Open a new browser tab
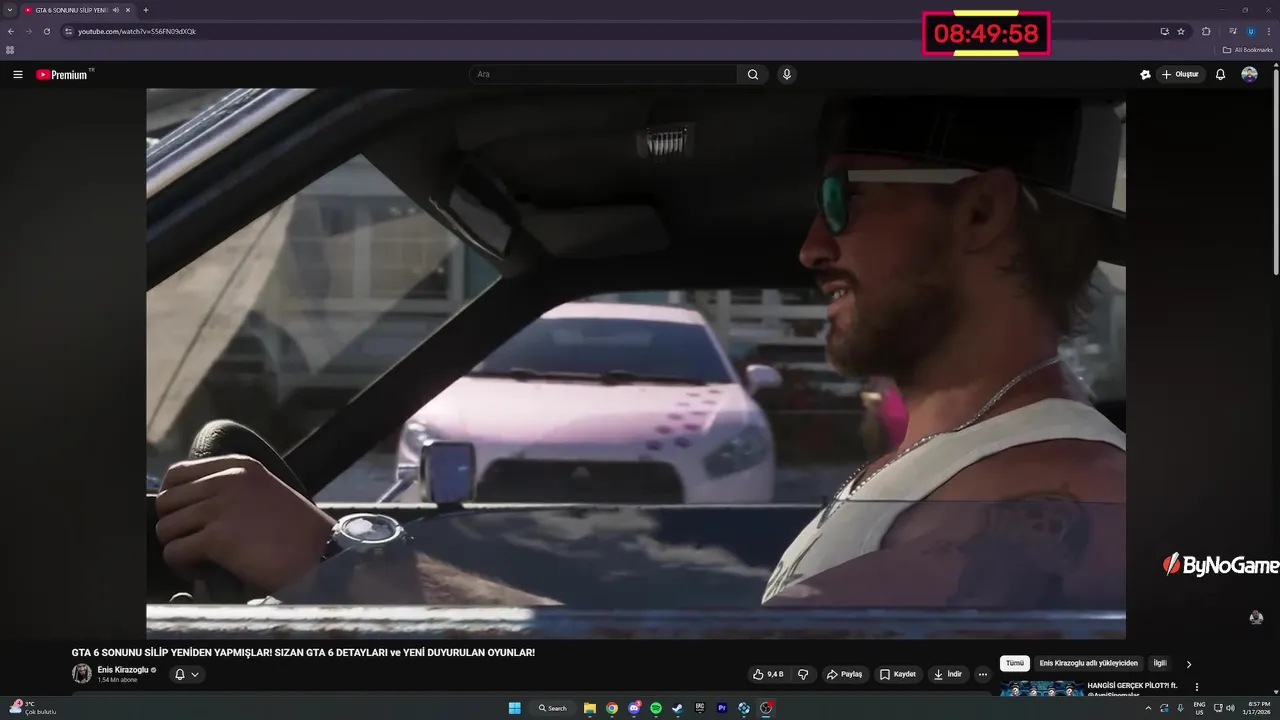1280x720 pixels. 146,10
